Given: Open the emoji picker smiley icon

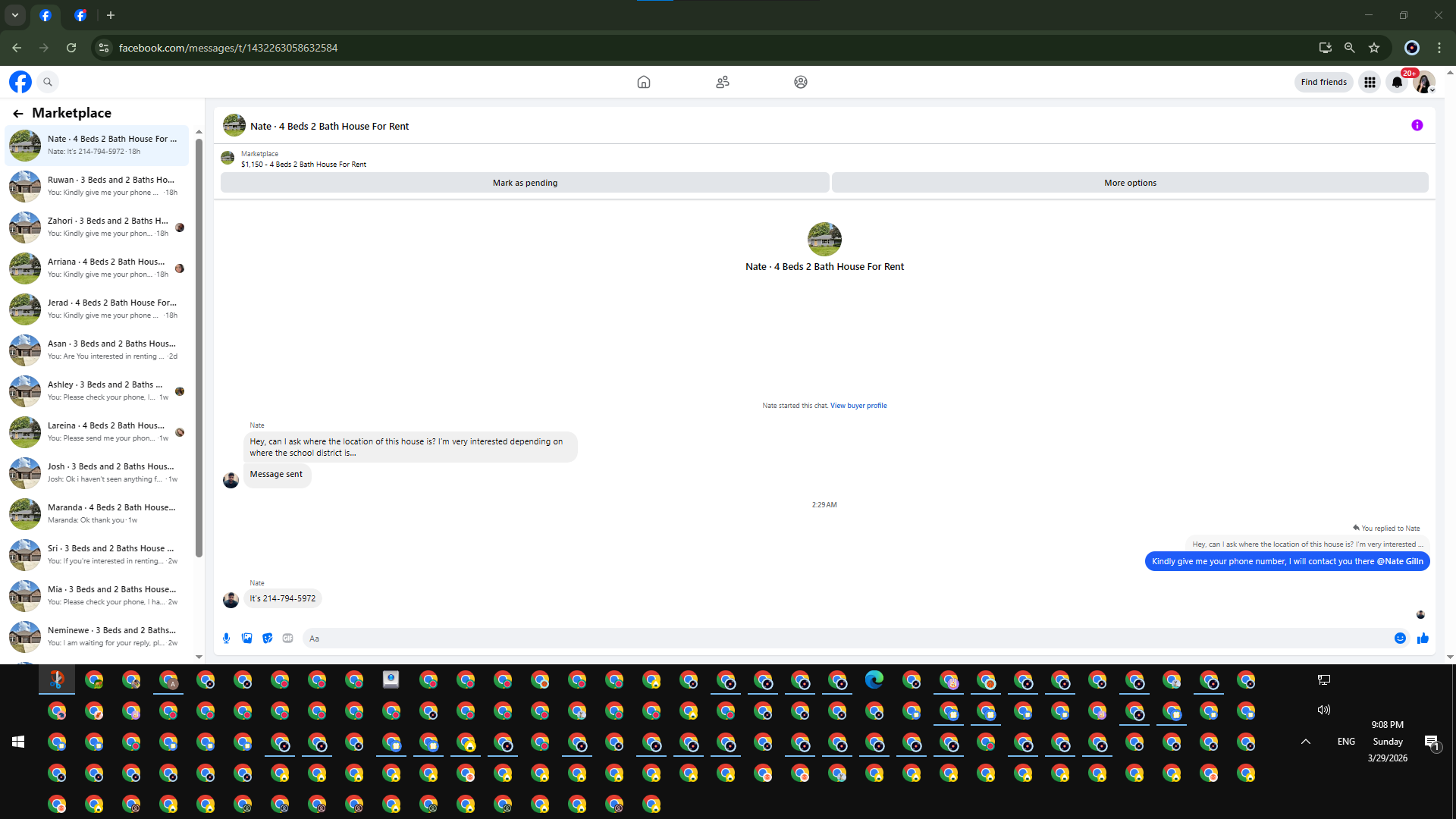Looking at the screenshot, I should click(1401, 639).
